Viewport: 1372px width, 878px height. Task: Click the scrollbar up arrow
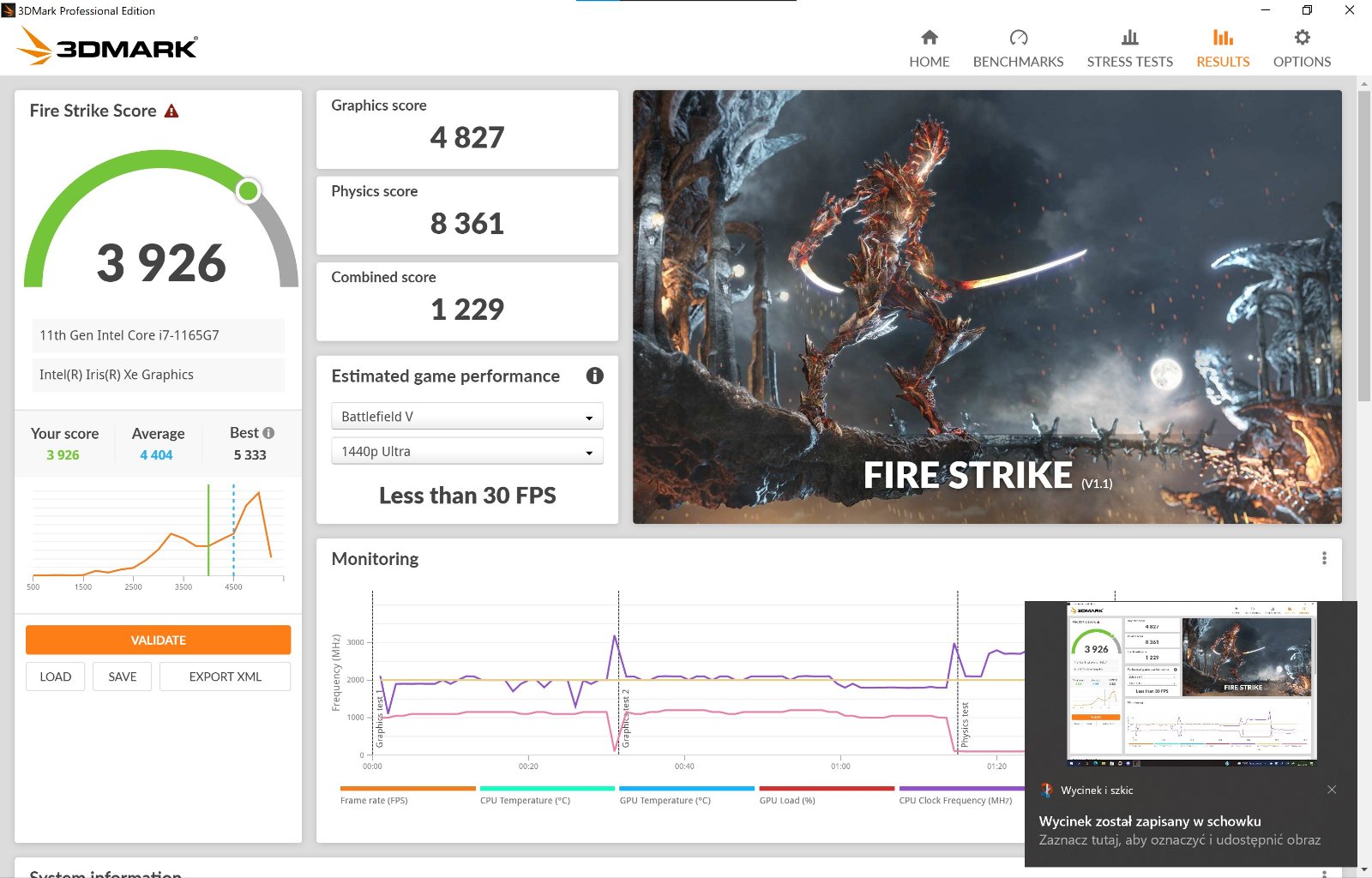coord(1364,84)
